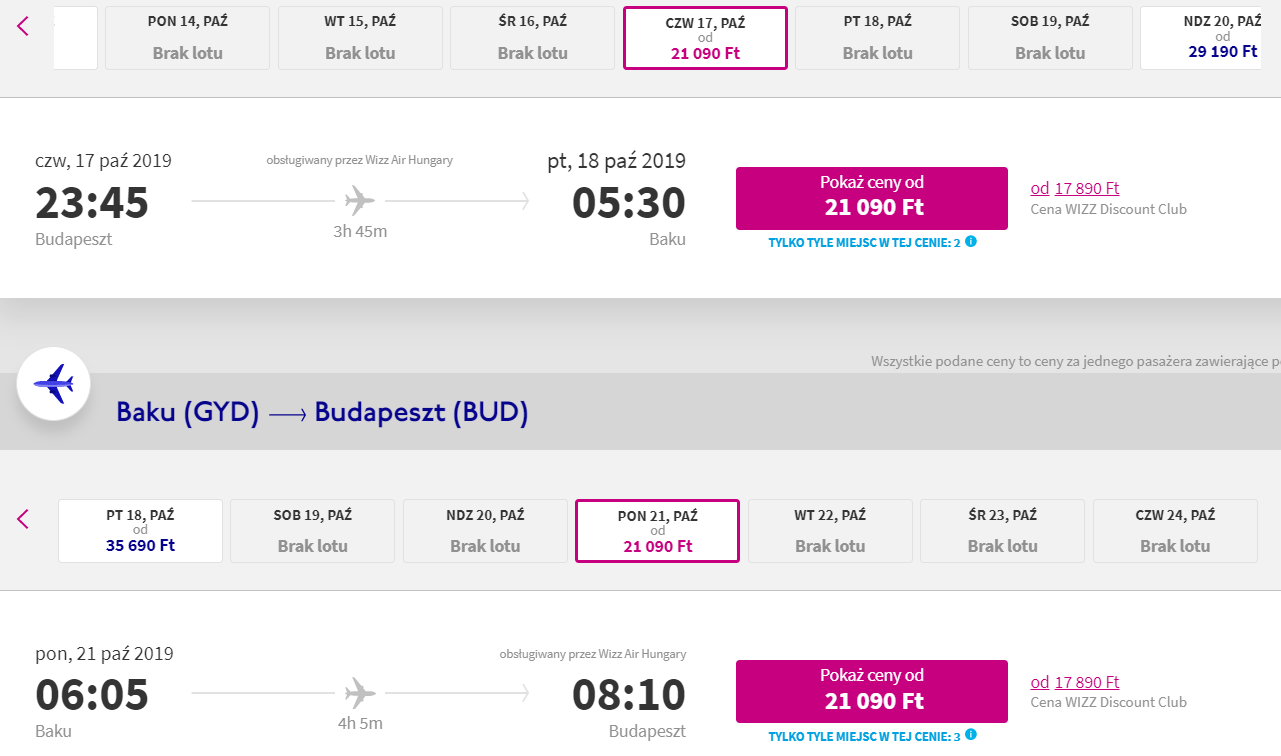Open outbound WIZZ Discount Club price 17 890 Ft
The height and width of the screenshot is (756, 1281).
coord(1075,188)
